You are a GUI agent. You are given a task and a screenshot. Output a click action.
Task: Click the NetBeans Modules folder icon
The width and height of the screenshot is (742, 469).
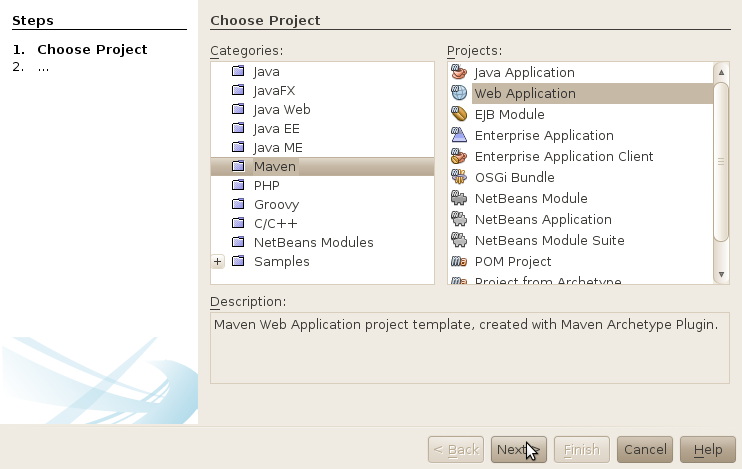tap(238, 242)
